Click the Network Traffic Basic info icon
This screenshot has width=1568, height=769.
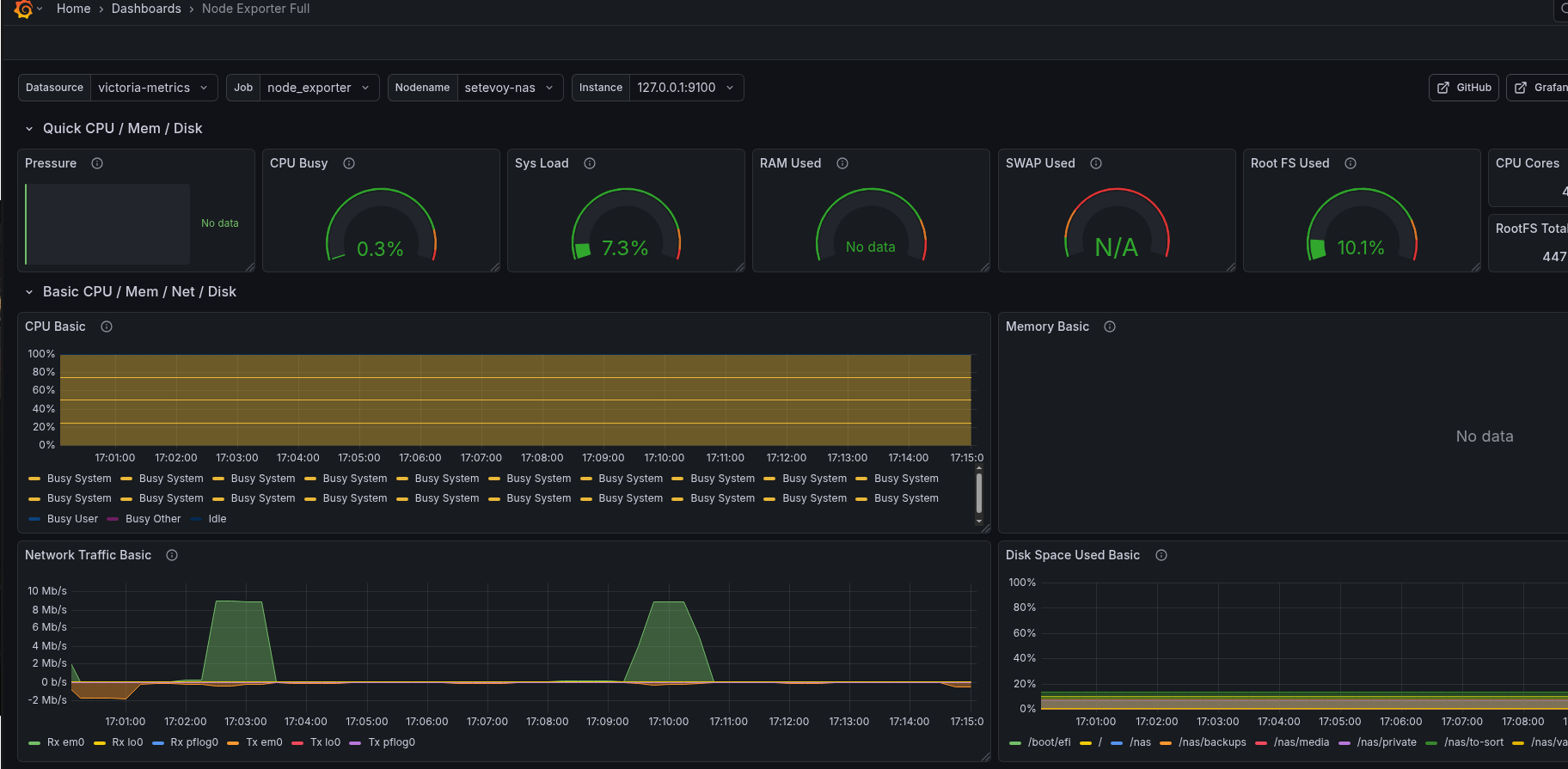click(x=172, y=555)
